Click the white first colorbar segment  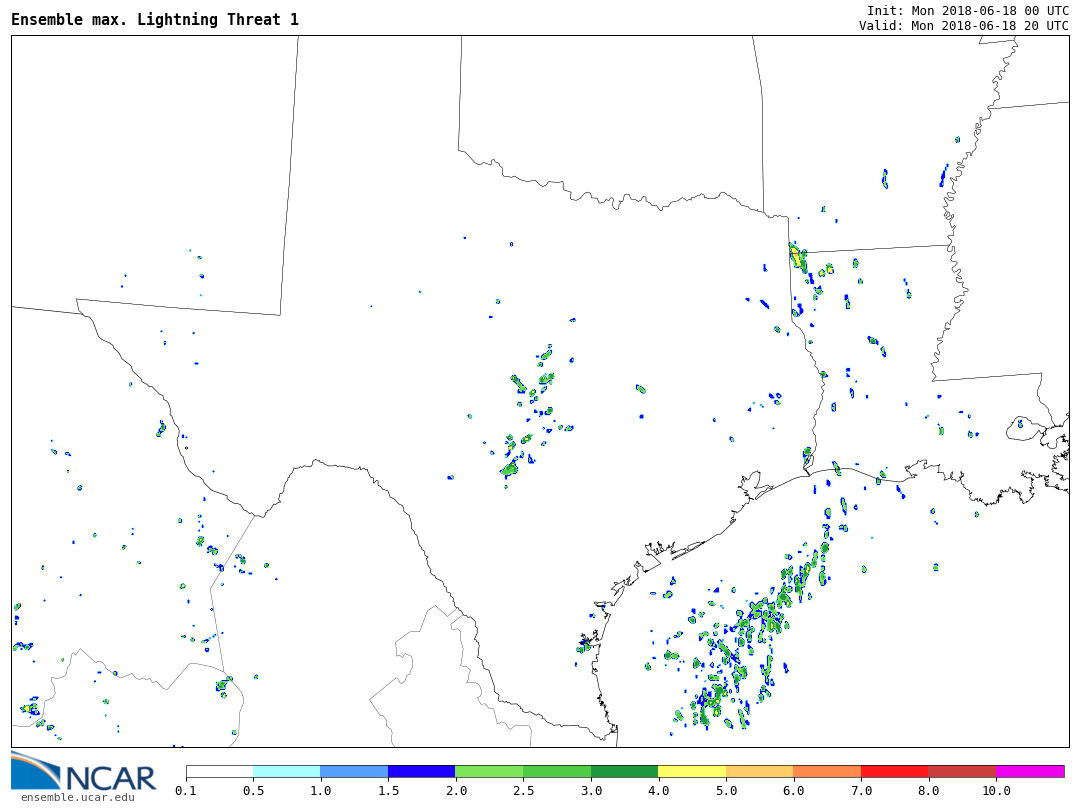pos(220,772)
